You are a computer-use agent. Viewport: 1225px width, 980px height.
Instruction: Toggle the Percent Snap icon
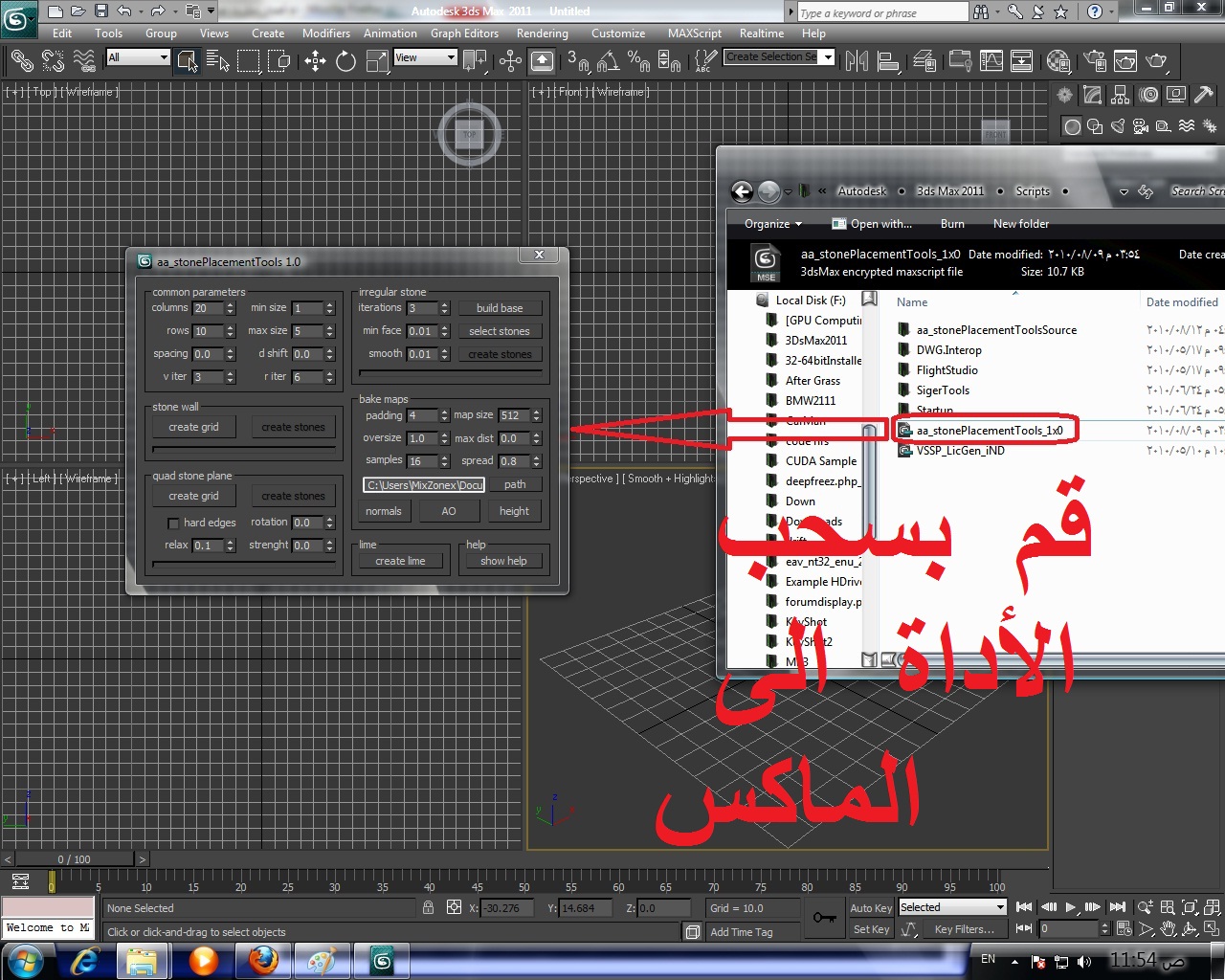tap(638, 61)
